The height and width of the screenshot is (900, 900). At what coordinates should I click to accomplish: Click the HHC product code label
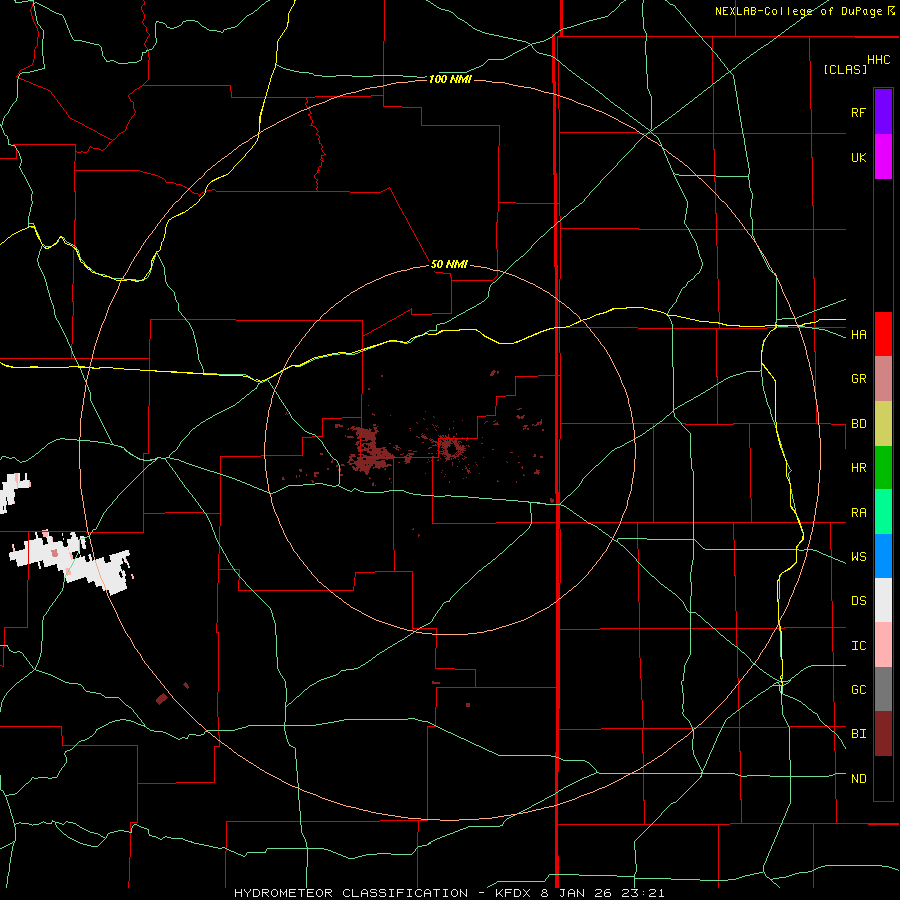[x=878, y=60]
